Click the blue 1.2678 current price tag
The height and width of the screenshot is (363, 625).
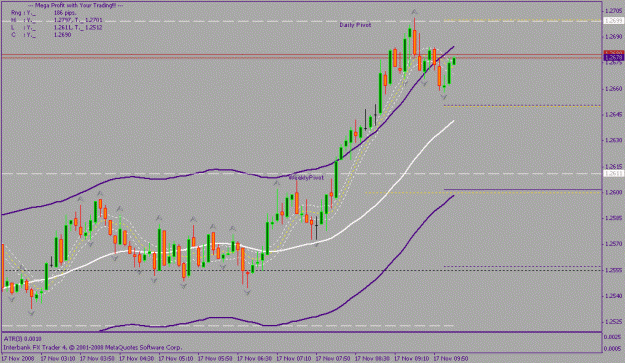(x=613, y=58)
